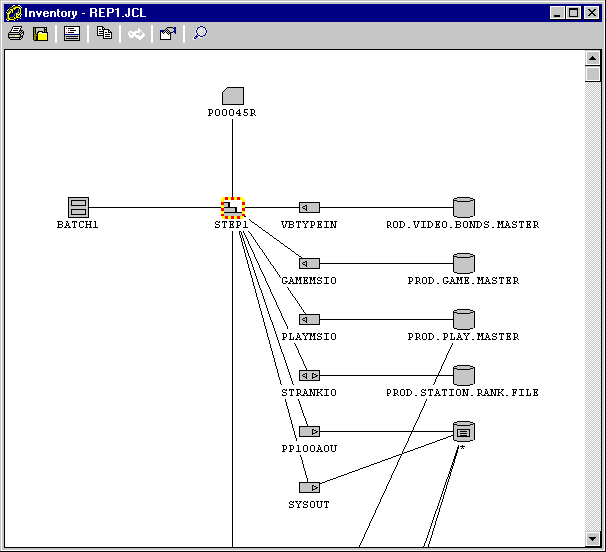606x552 pixels.
Task: Select the PP100AOU output node
Action: pyautogui.click(x=309, y=431)
